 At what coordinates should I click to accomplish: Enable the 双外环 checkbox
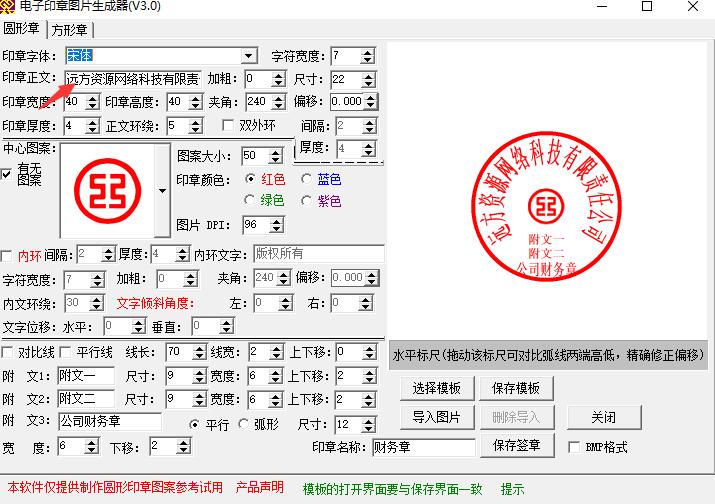click(x=228, y=126)
